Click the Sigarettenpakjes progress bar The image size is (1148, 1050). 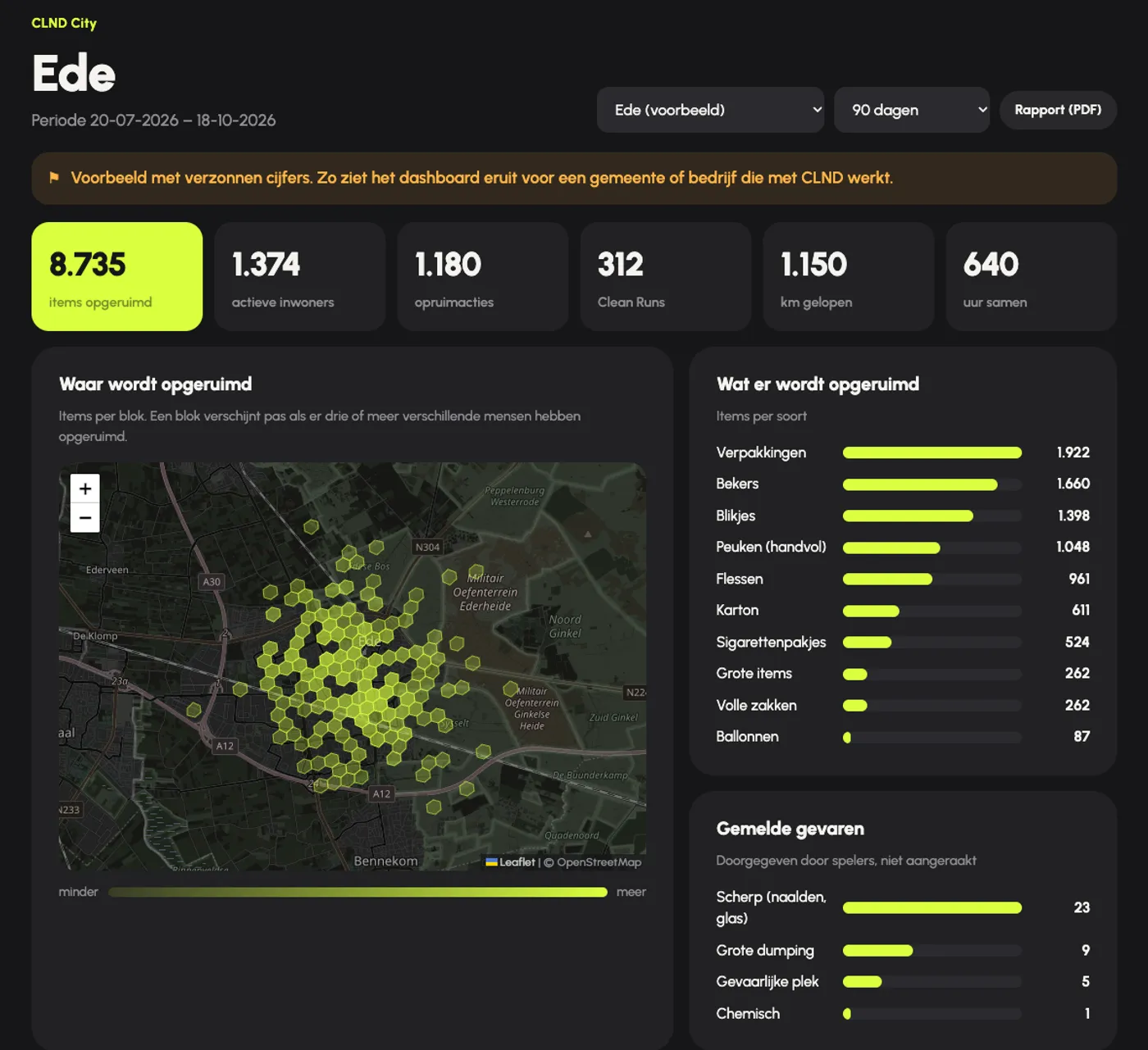(x=932, y=642)
